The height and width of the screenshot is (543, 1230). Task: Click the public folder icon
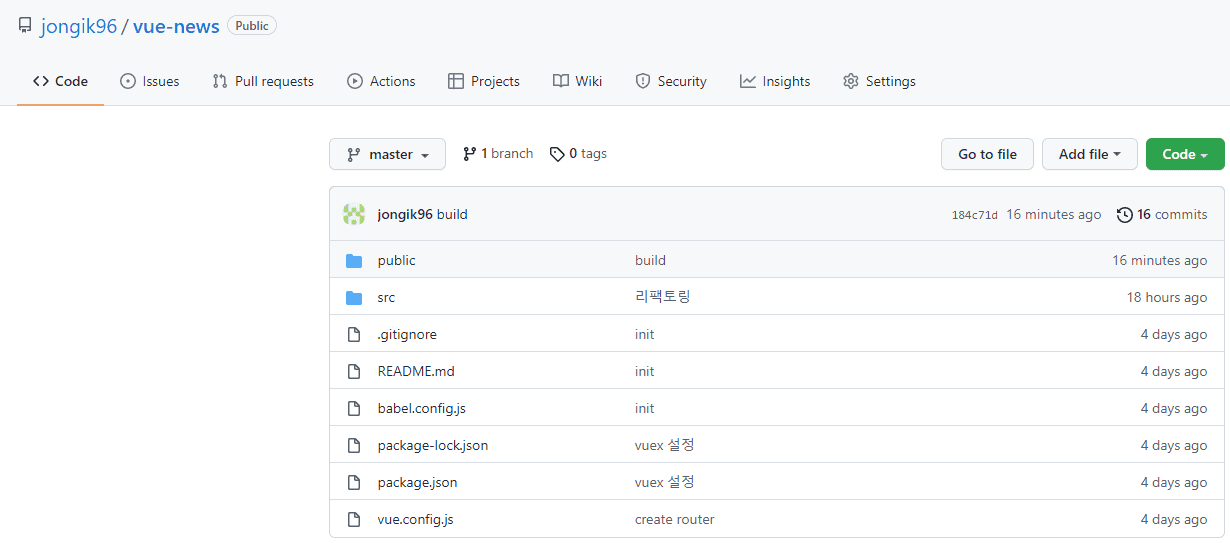(354, 261)
